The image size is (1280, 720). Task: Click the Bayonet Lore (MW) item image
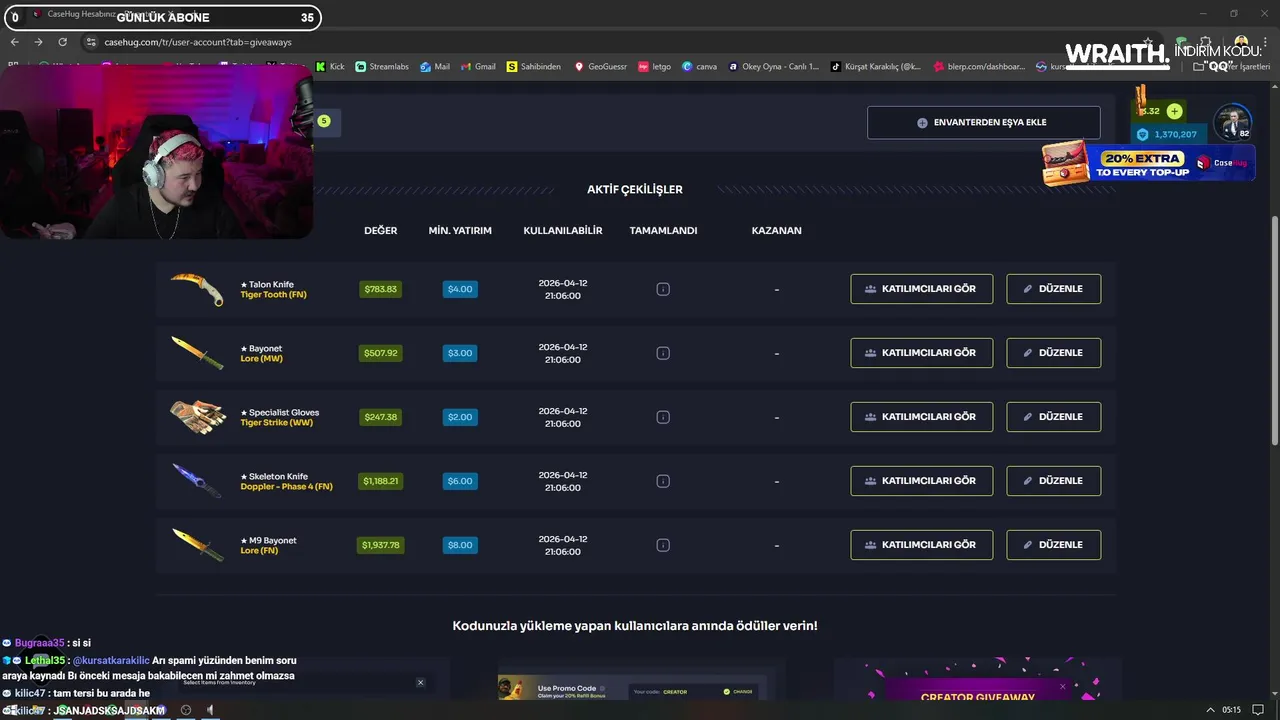[x=197, y=353]
